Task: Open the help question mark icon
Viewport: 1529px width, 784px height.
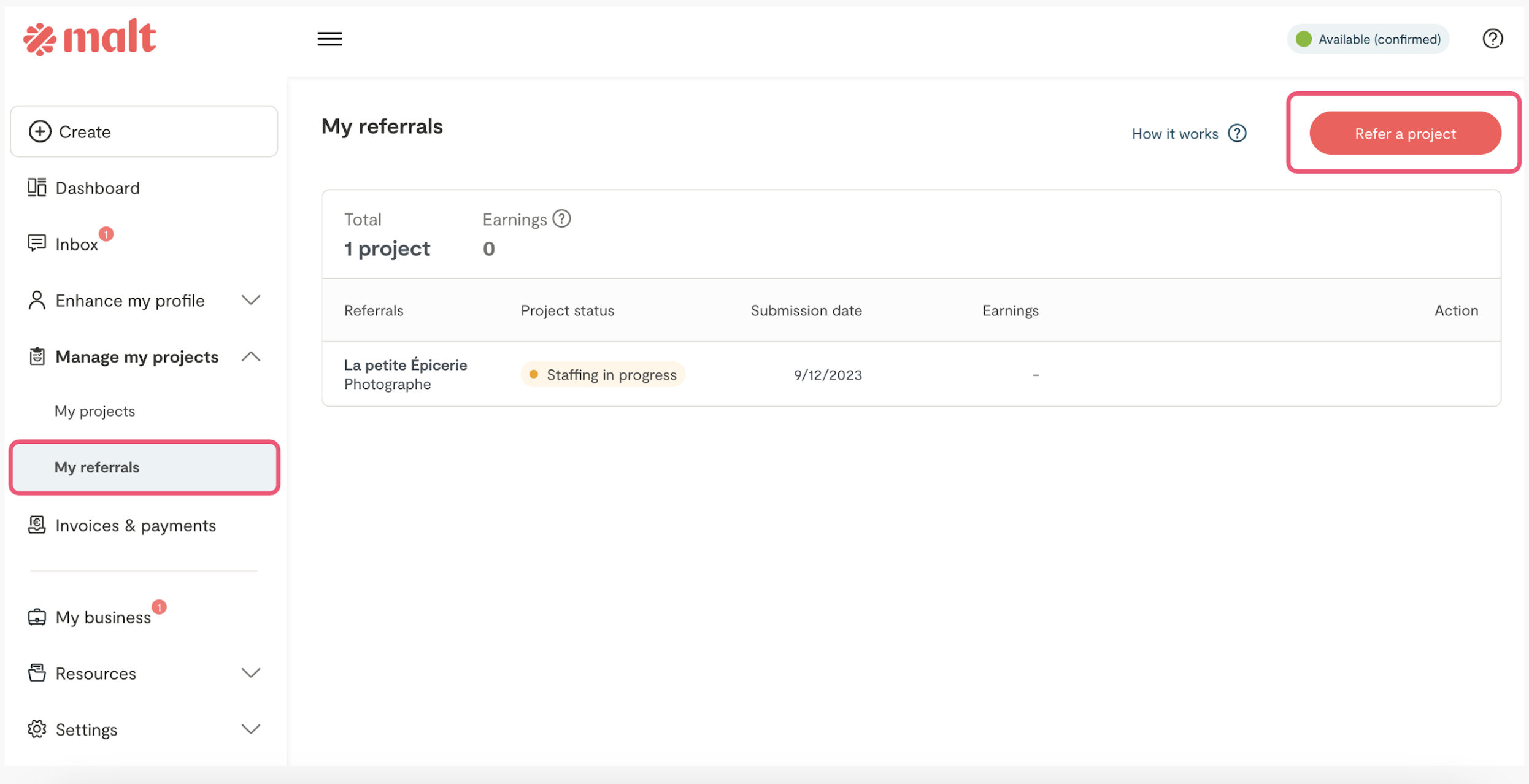Action: coord(1492,39)
